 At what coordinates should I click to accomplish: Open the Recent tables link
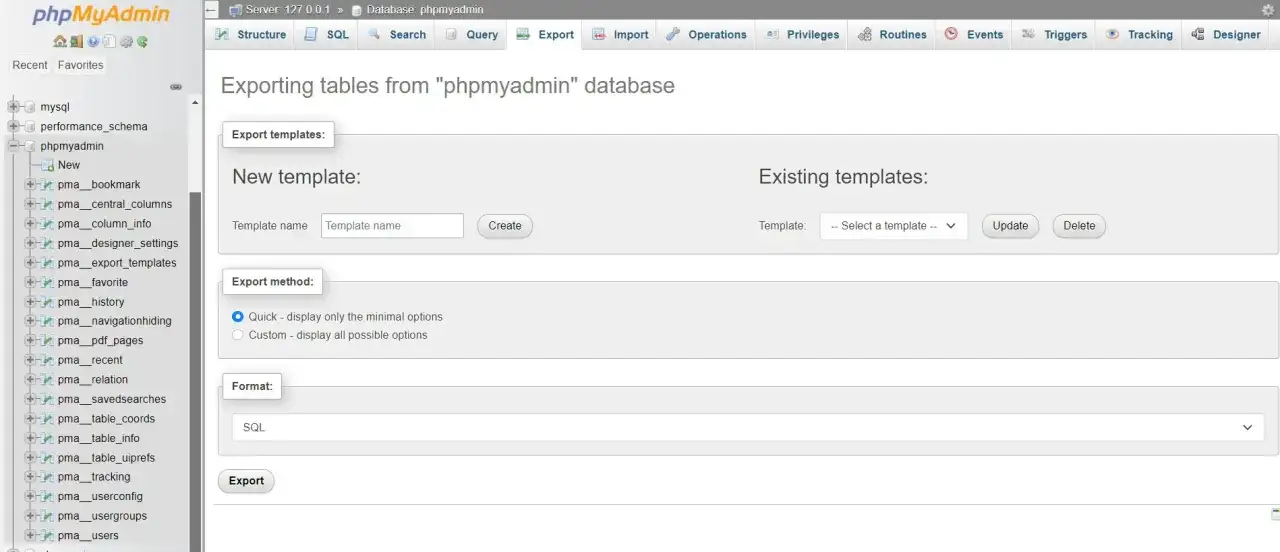click(30, 65)
